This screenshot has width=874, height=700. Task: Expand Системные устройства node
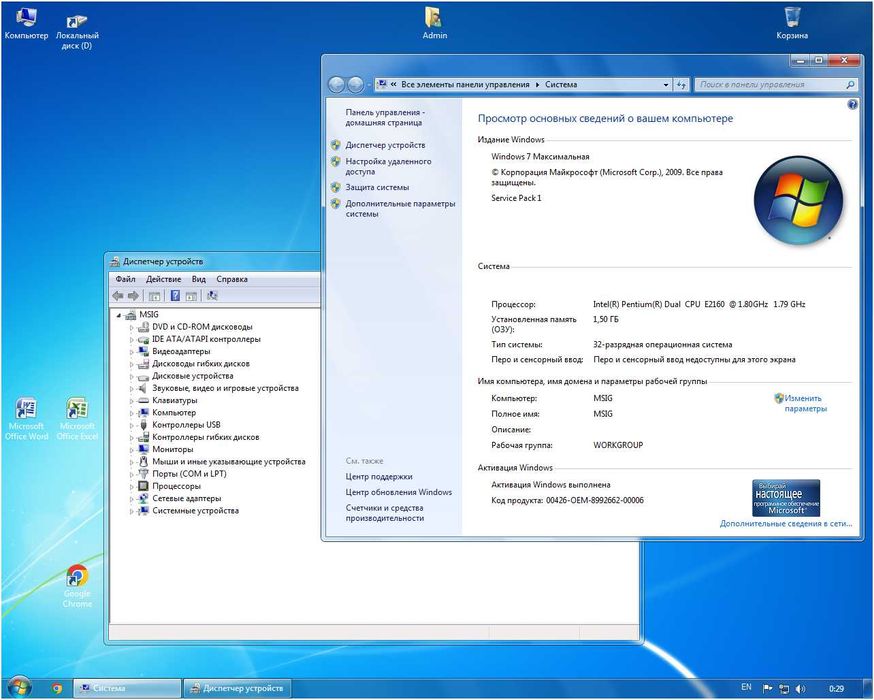point(132,511)
